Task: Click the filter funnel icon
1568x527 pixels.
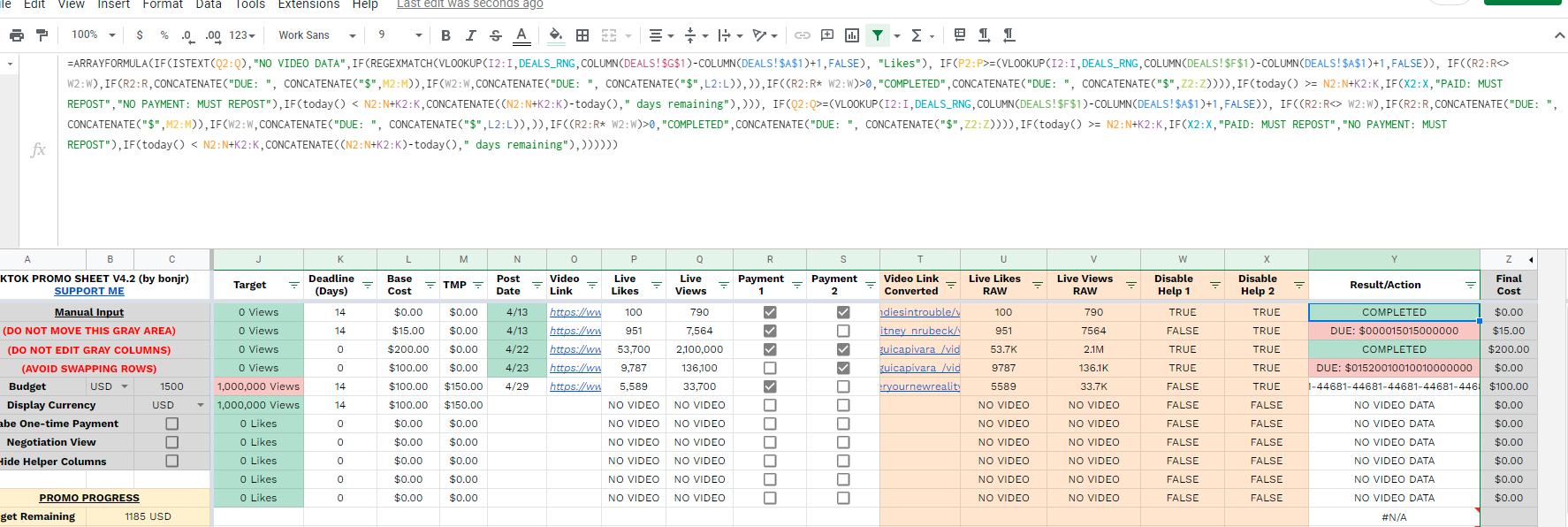Action: pos(877,35)
